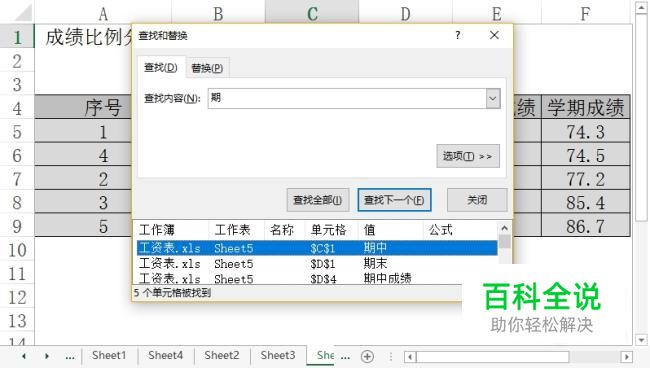The image size is (650, 368).
Task: Click cell with value 77.2
Action: [x=586, y=179]
